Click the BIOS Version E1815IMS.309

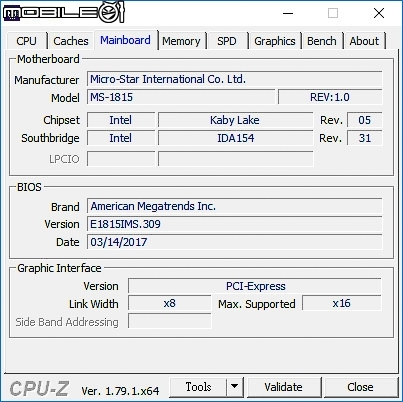click(x=235, y=224)
